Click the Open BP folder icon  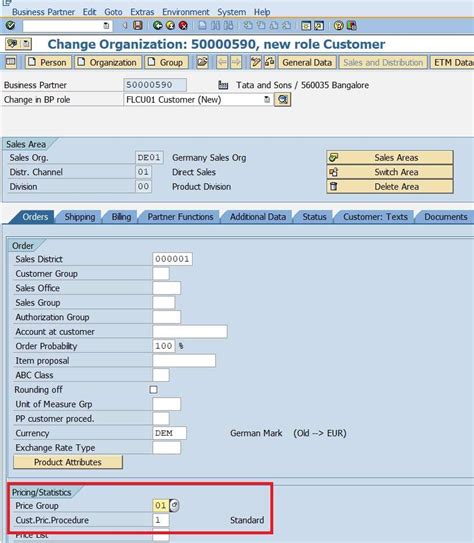point(202,62)
